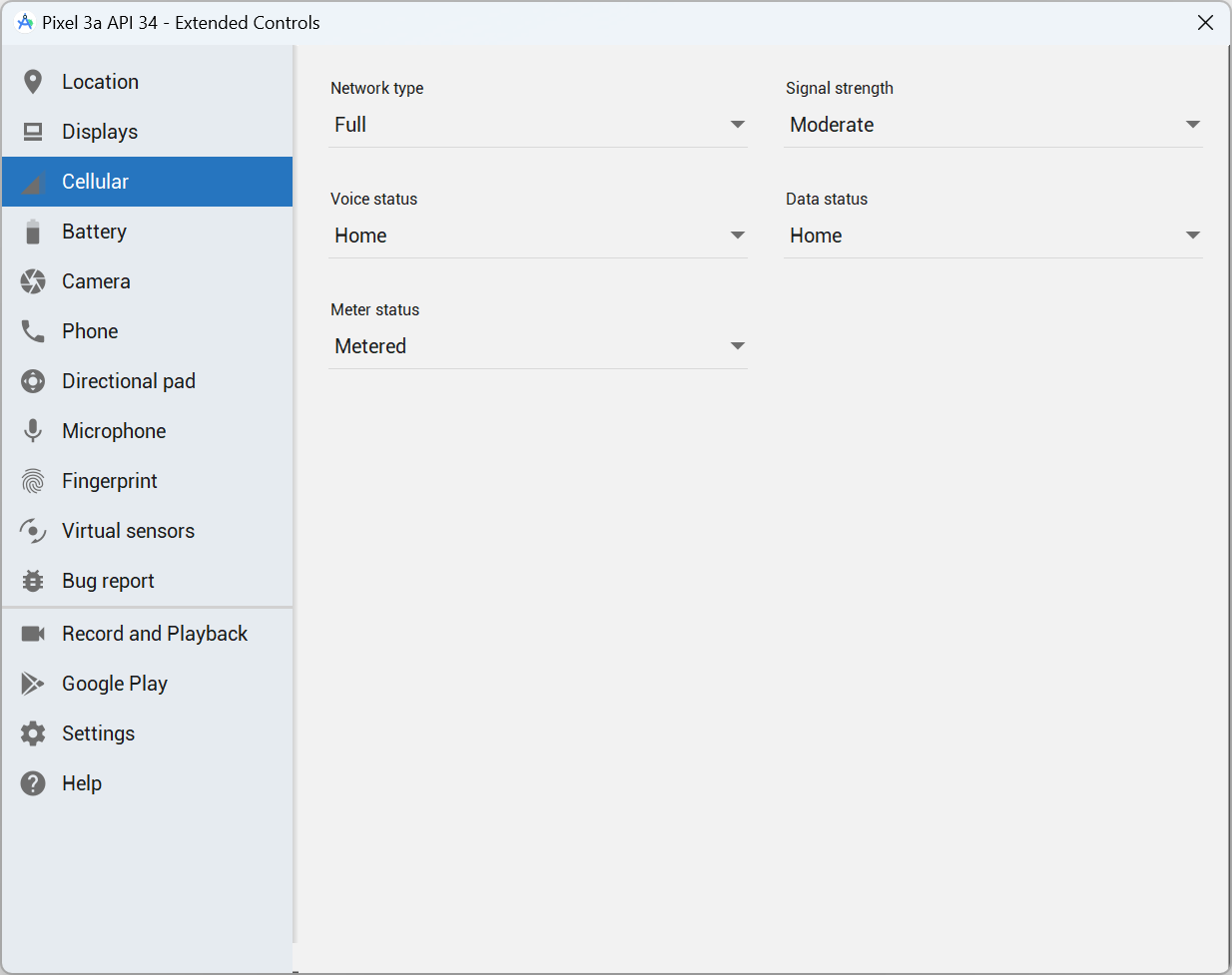1232x975 pixels.
Task: Click the 'Data status' label text
Action: [x=826, y=199]
